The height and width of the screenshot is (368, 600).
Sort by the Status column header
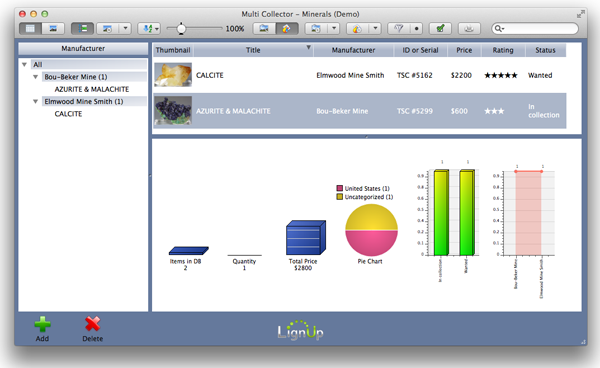[x=545, y=50]
